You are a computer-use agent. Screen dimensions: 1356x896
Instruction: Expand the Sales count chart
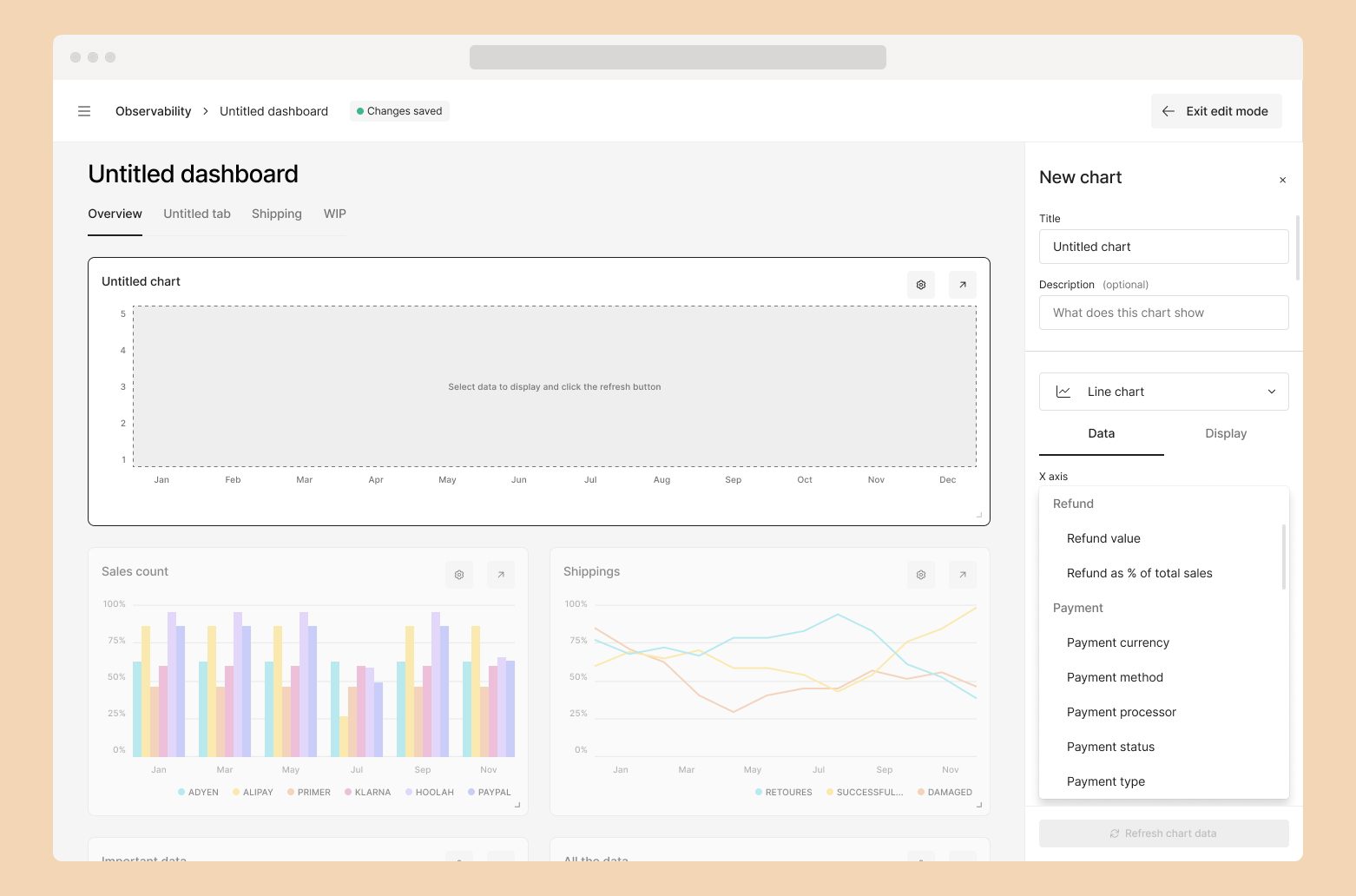(501, 575)
